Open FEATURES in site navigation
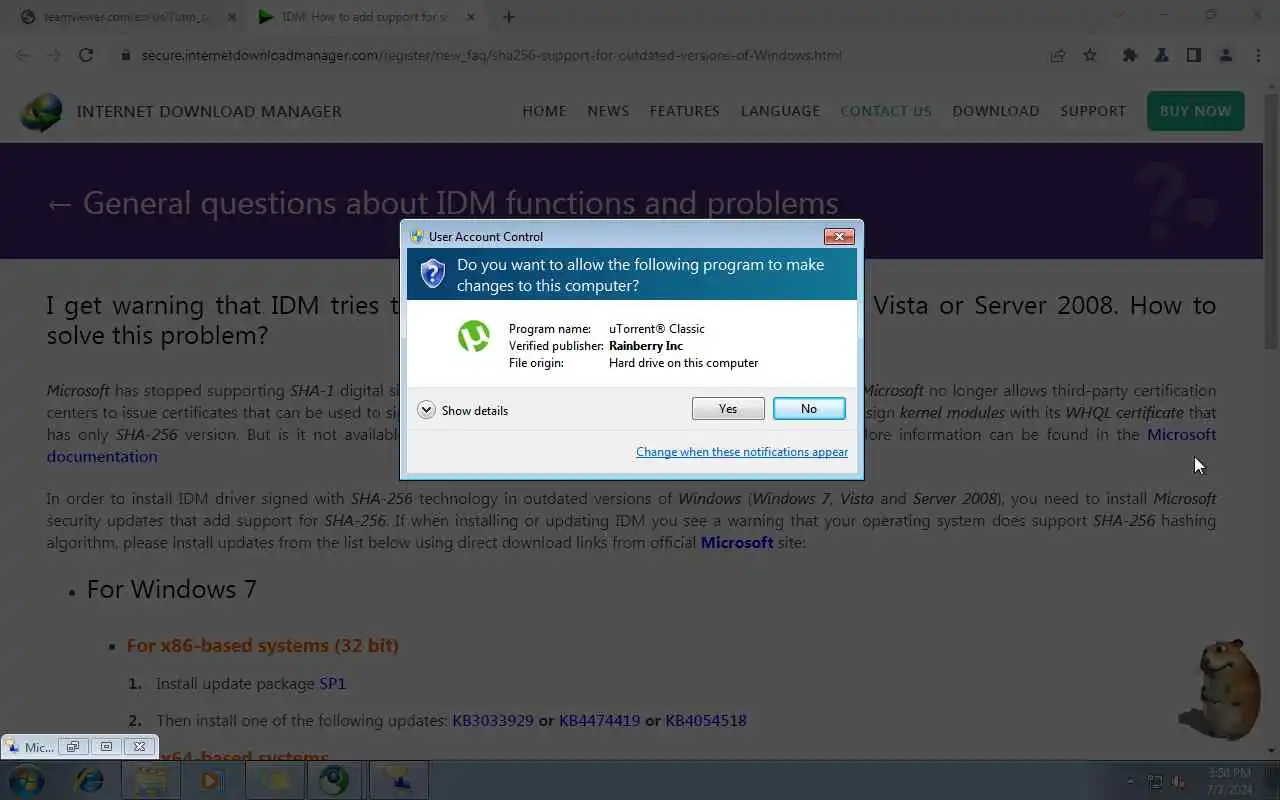Screen dimensions: 1280x800 coord(685,111)
